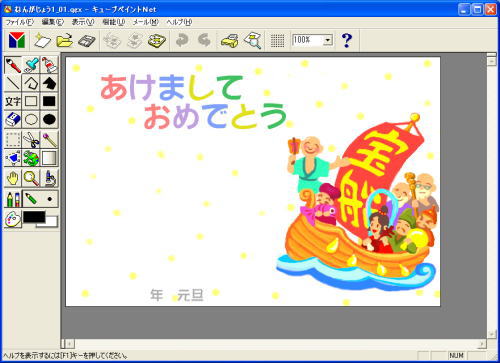Open the ファイル menu
500x363 pixels.
click(x=20, y=22)
